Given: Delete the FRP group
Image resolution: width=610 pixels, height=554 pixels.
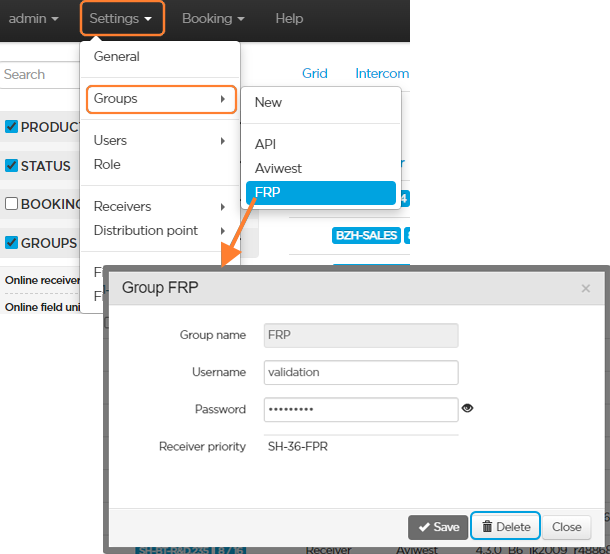Looking at the screenshot, I should tap(505, 526).
